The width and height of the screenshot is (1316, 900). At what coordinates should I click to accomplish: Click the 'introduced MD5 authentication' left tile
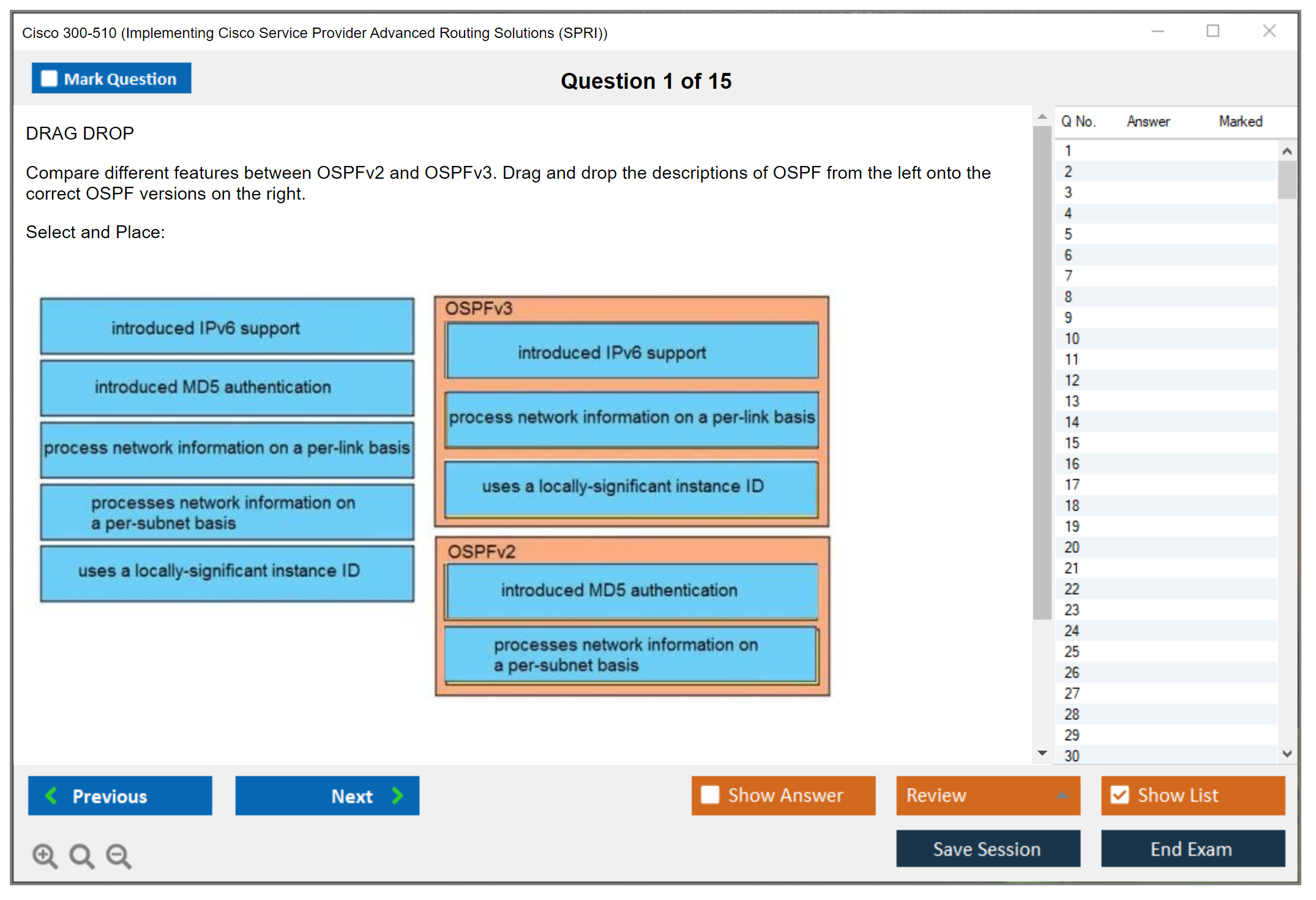227,387
